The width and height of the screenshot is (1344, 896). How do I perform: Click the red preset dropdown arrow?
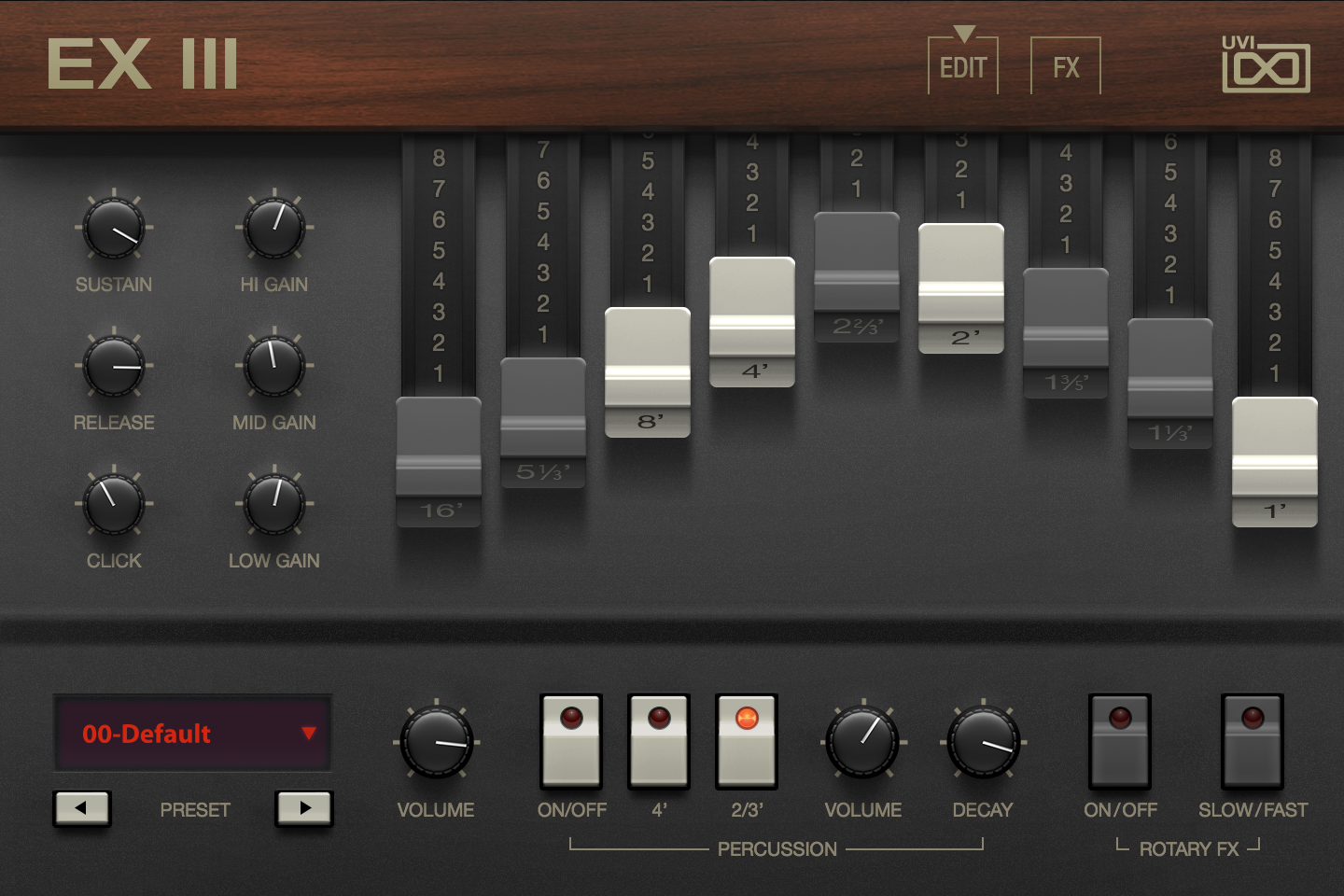pos(309,733)
